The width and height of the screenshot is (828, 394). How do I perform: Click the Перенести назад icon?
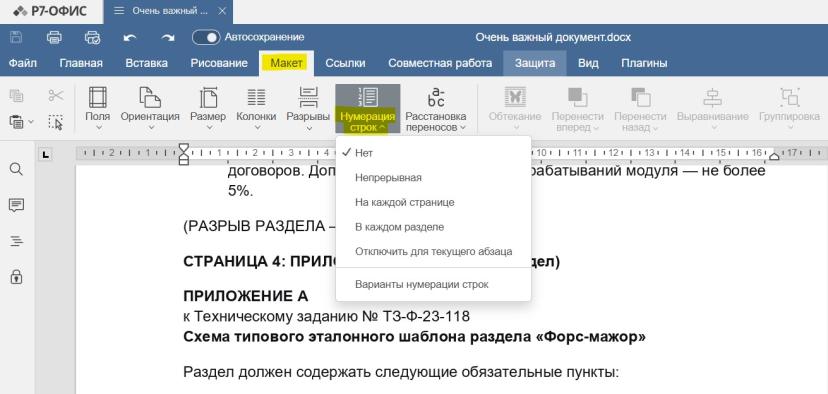pyautogui.click(x=641, y=97)
